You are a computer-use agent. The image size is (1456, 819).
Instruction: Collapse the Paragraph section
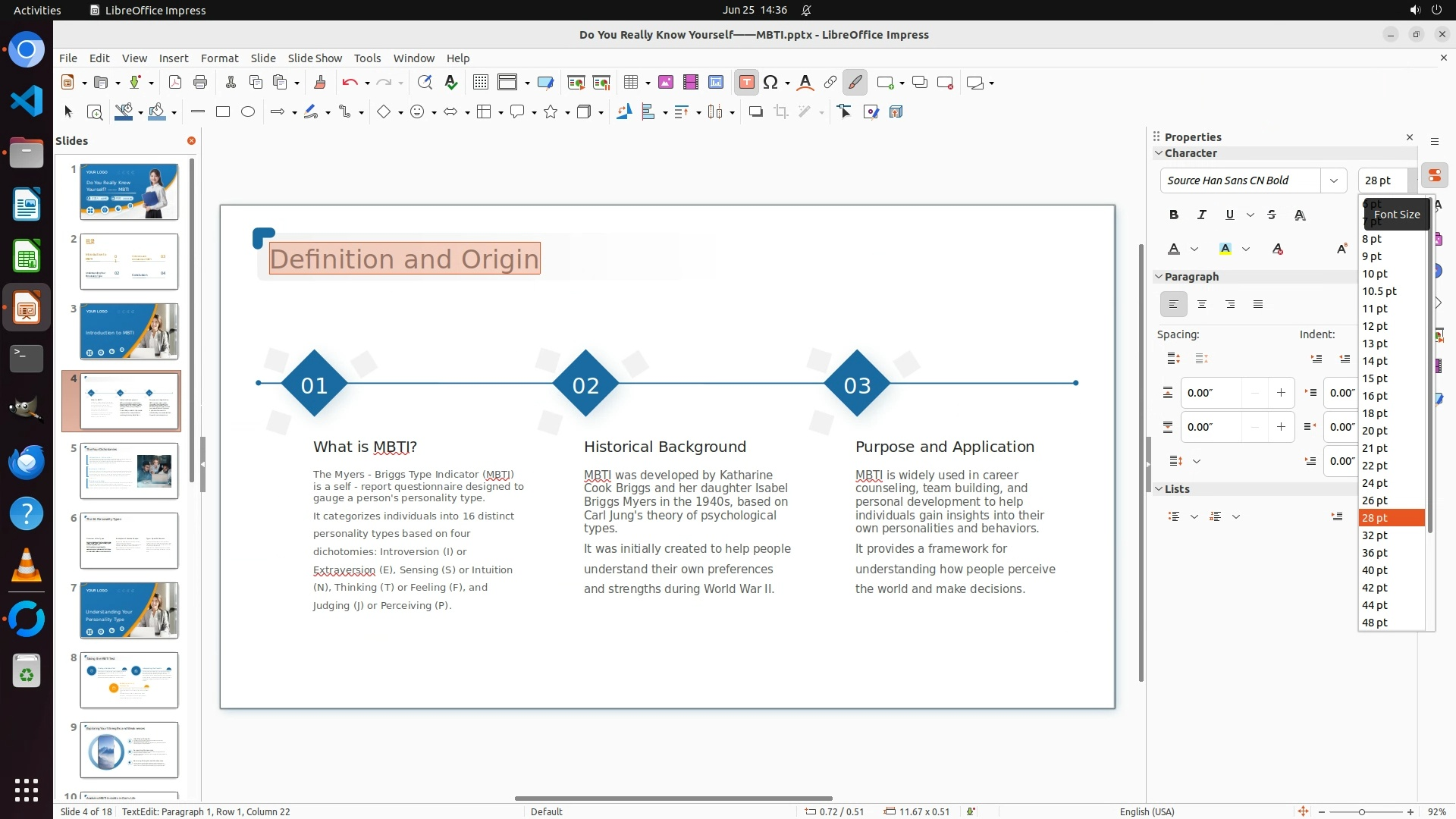pyautogui.click(x=1159, y=277)
